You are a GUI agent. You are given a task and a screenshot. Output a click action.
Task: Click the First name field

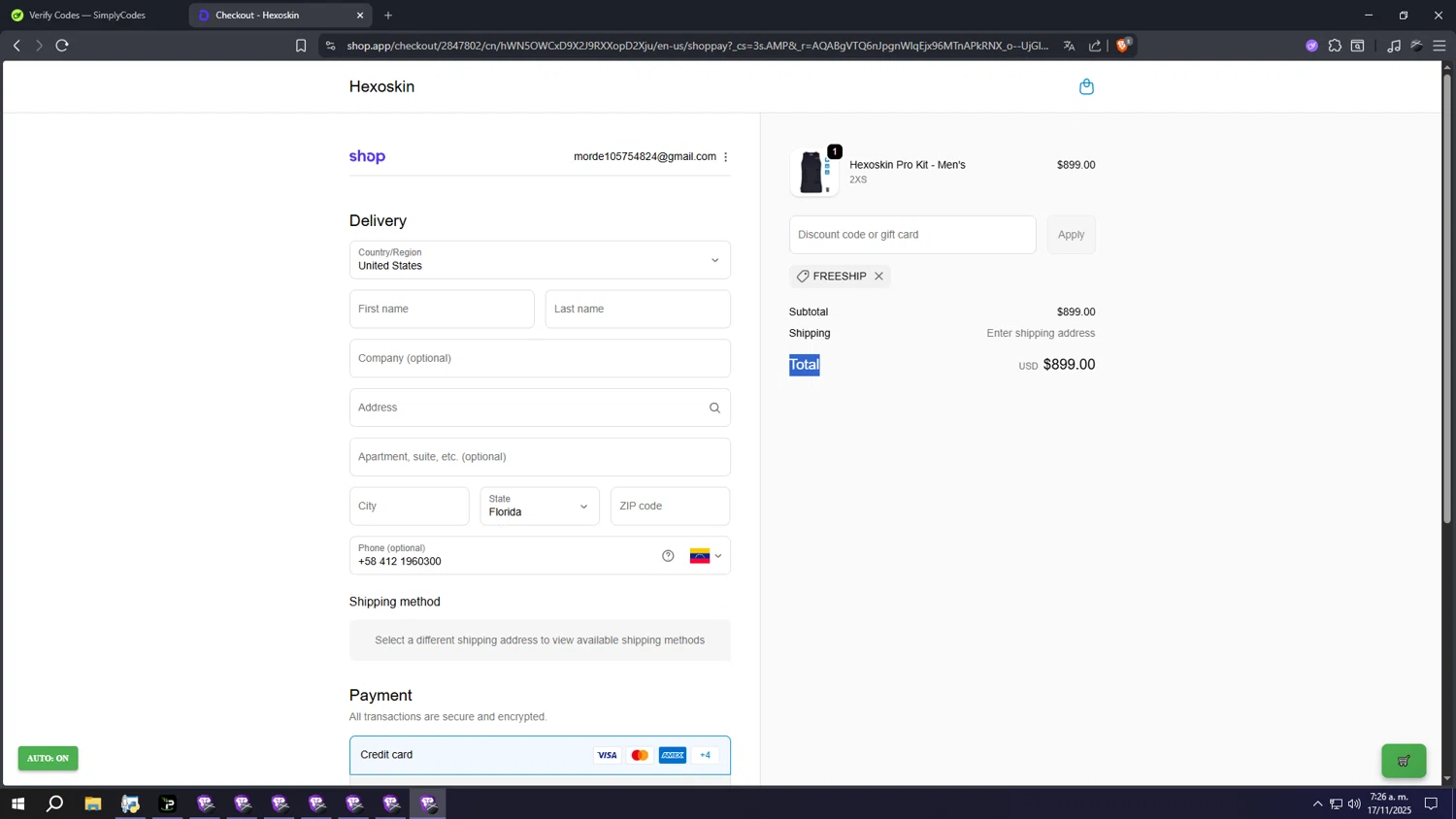point(442,309)
